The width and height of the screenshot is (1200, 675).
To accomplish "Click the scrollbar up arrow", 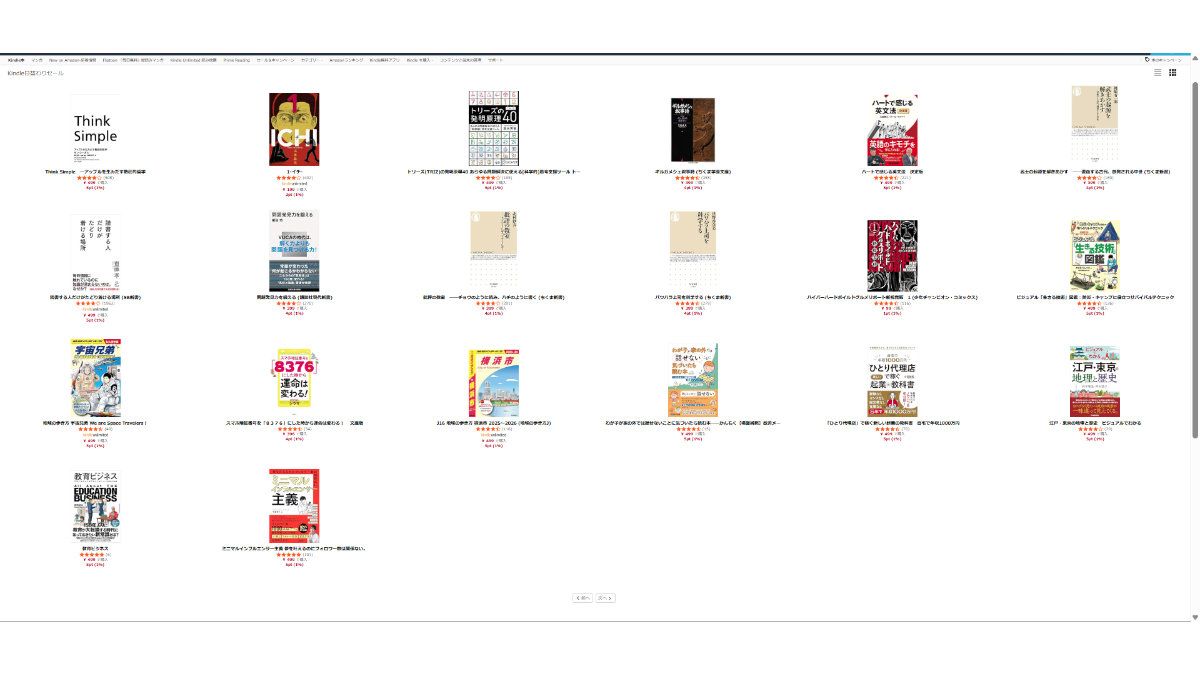I will [x=1195, y=57].
